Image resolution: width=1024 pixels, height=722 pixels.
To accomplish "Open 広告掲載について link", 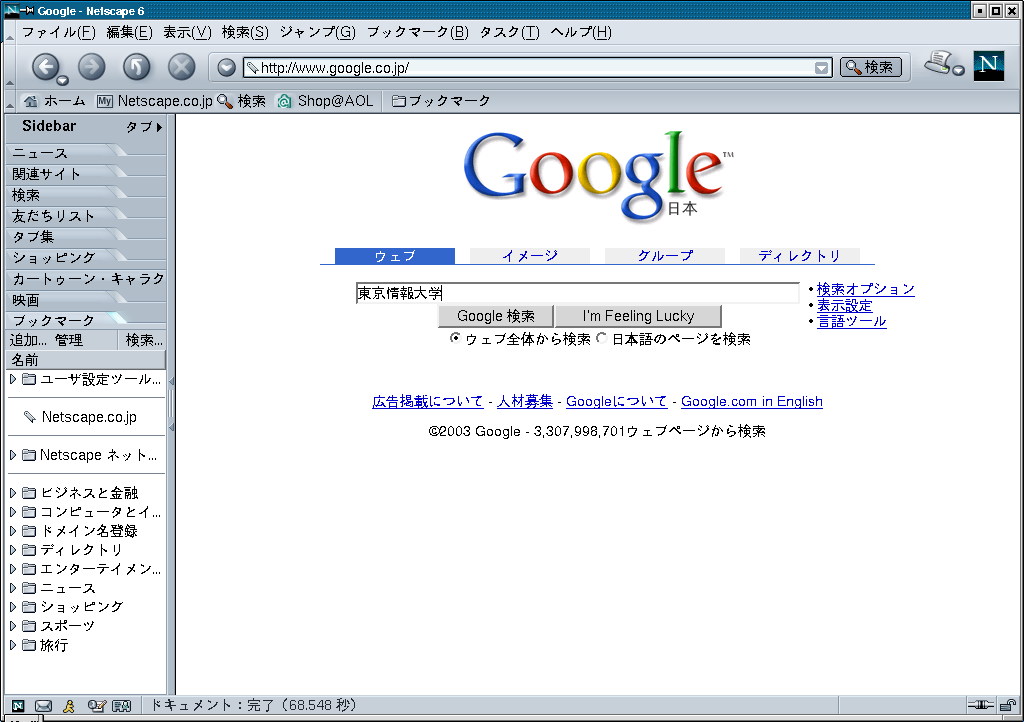I will (427, 401).
